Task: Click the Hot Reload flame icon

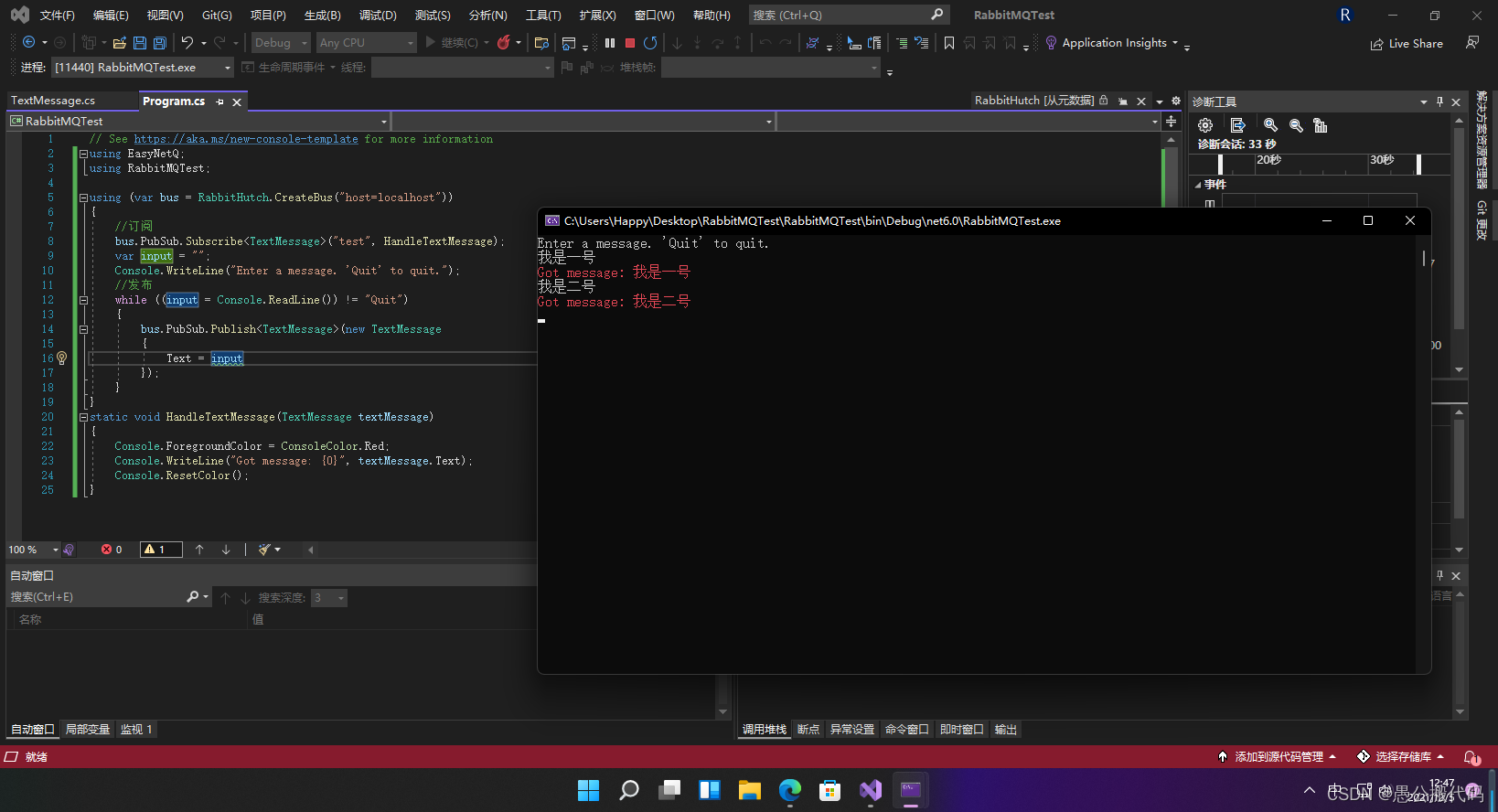Action: tap(503, 42)
